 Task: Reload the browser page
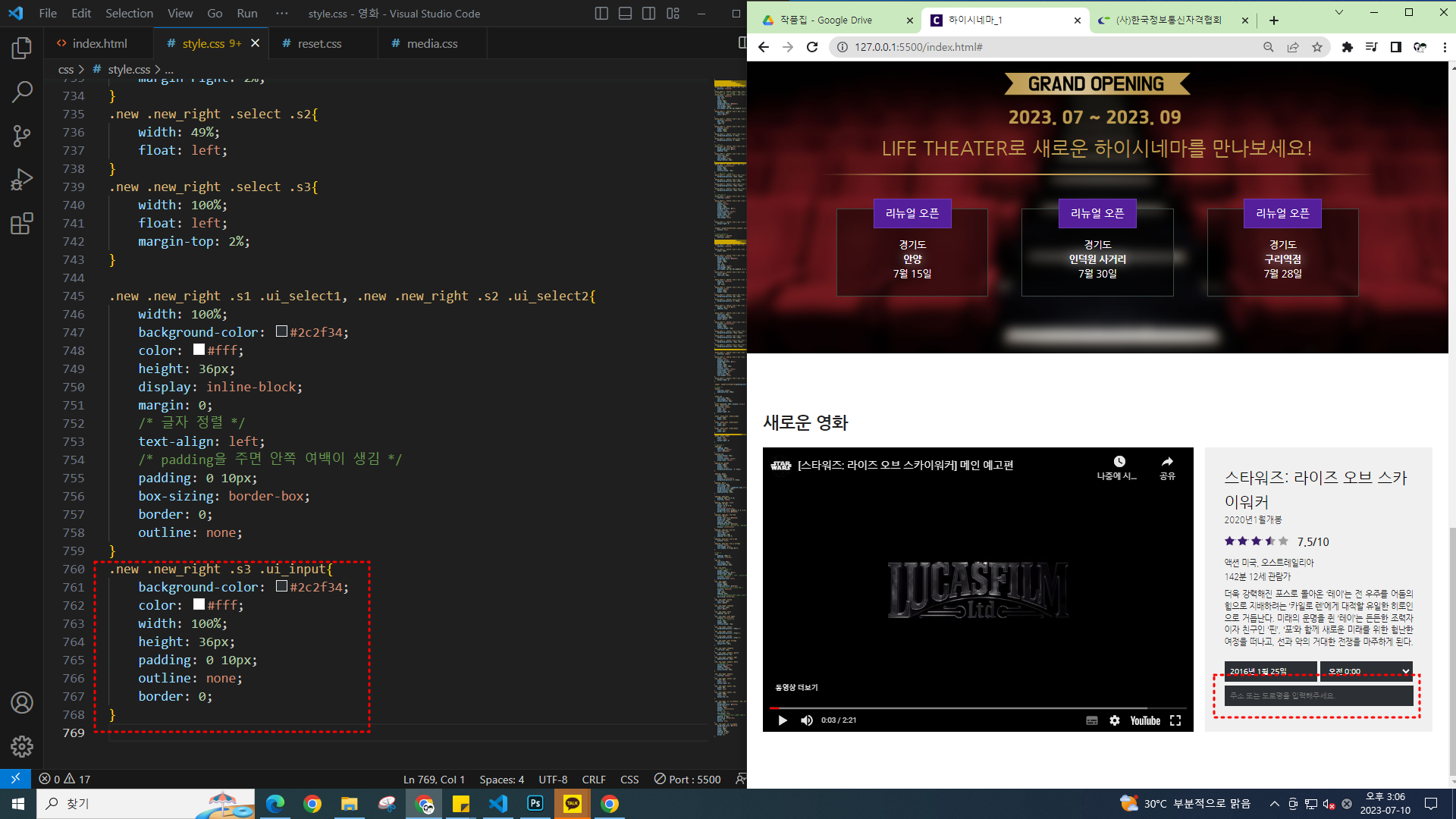tap(812, 47)
